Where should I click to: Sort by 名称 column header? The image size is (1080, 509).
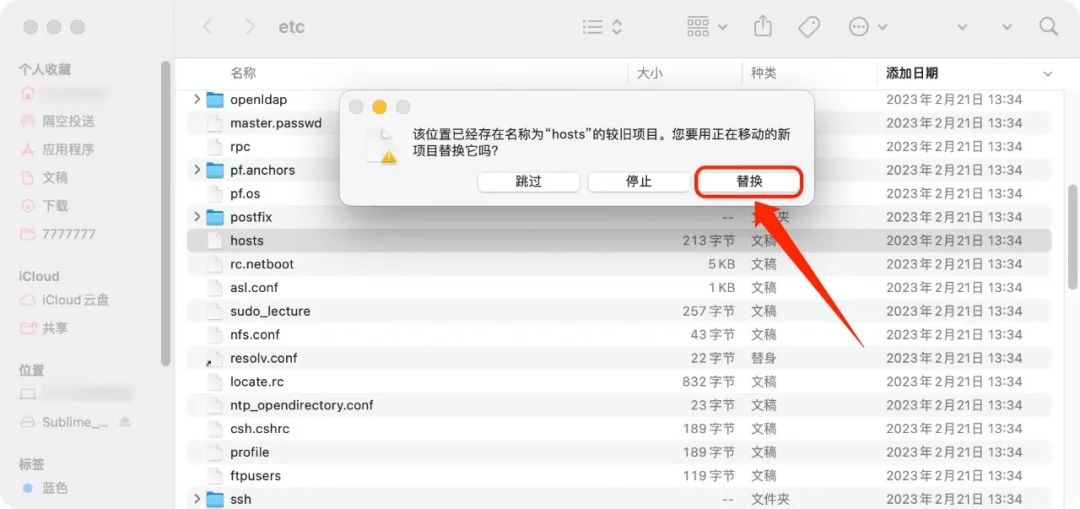click(x=243, y=73)
